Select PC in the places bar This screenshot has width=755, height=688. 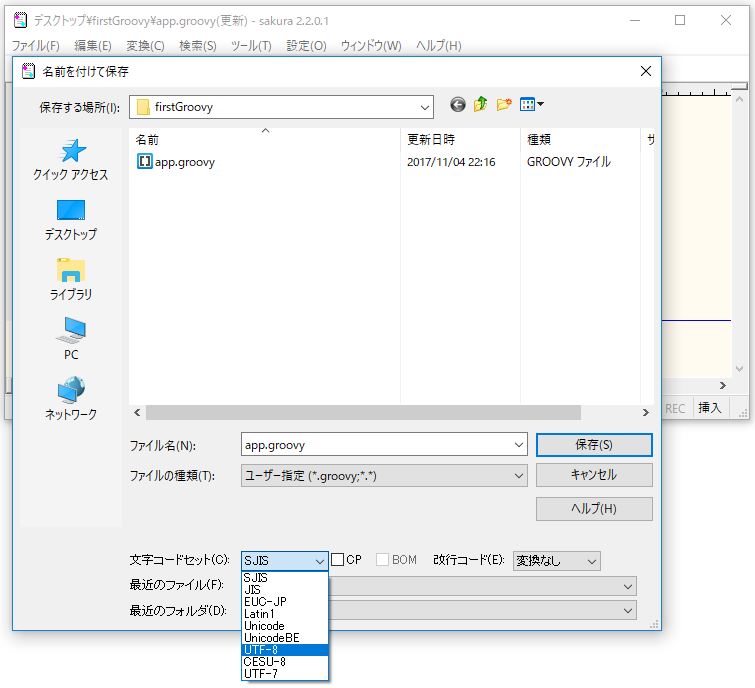71,339
